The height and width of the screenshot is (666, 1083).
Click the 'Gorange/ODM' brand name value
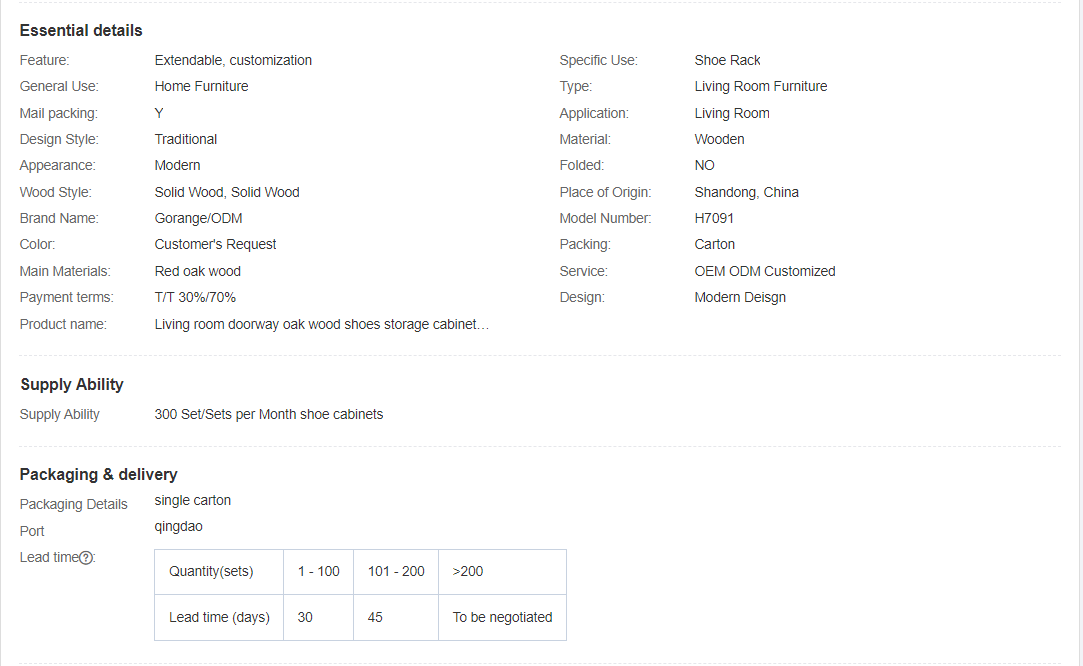point(198,218)
